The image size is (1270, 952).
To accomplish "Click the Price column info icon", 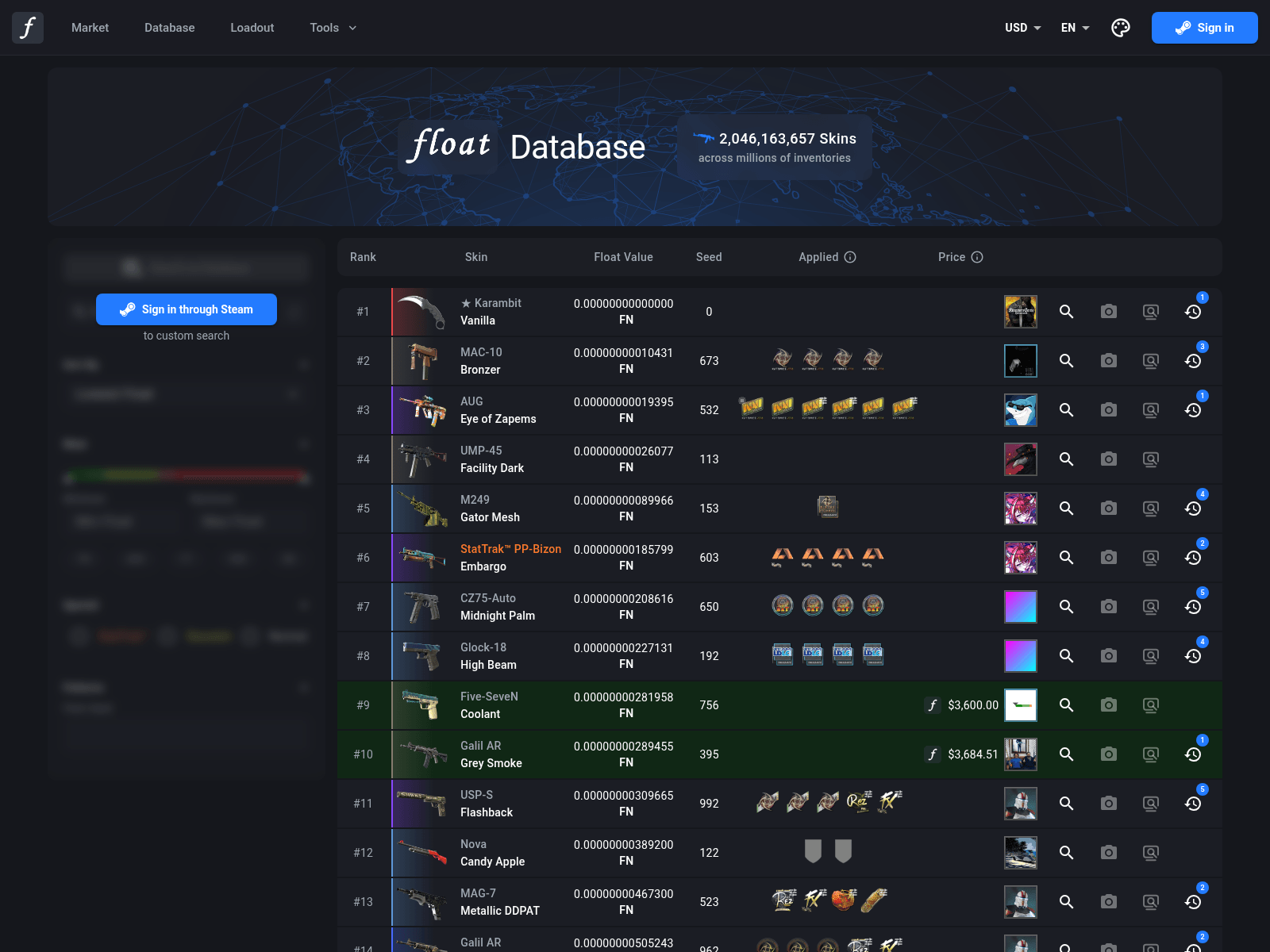I will point(977,257).
